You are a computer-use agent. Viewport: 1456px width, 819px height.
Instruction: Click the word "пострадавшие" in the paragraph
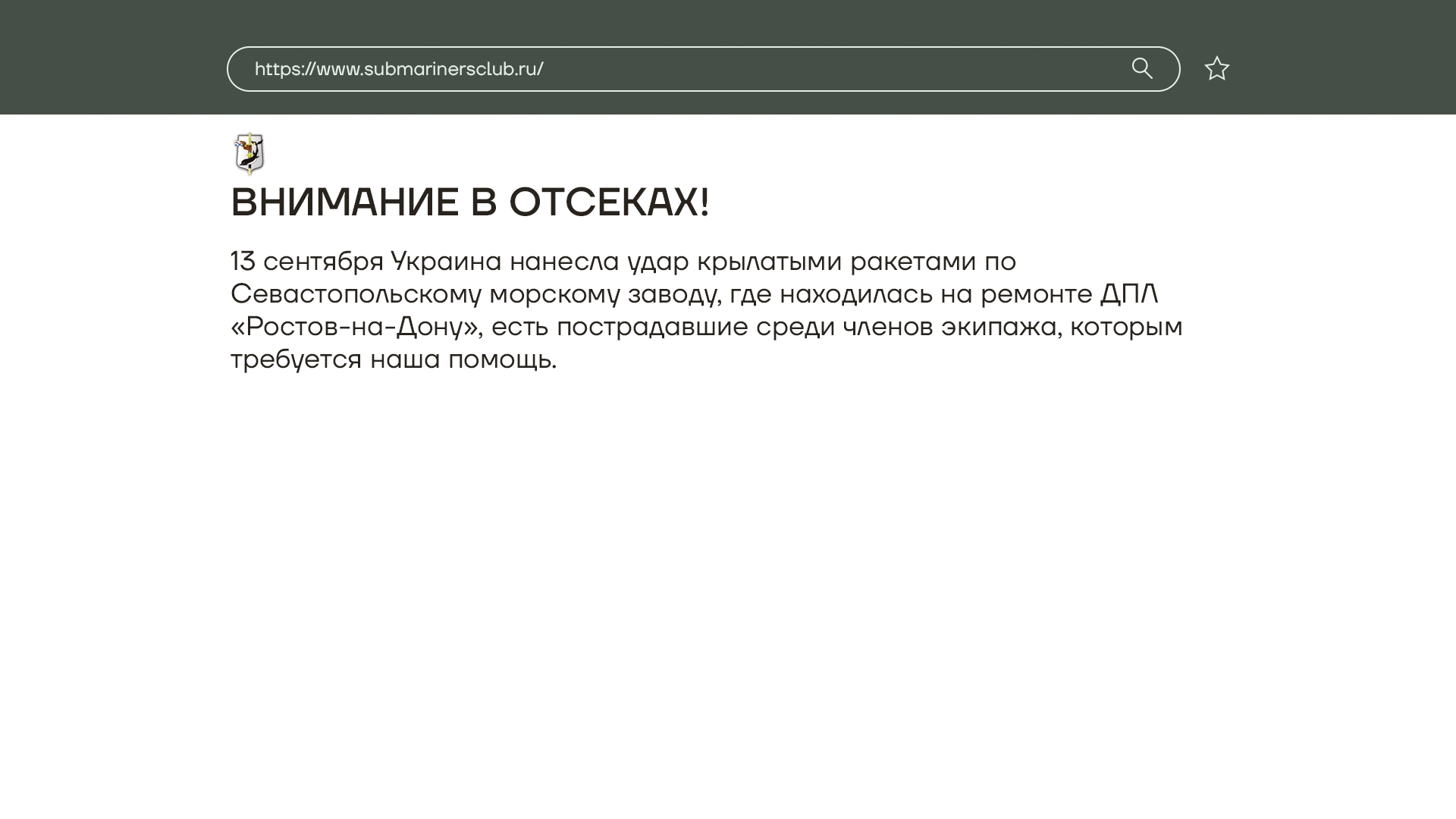tap(652, 326)
